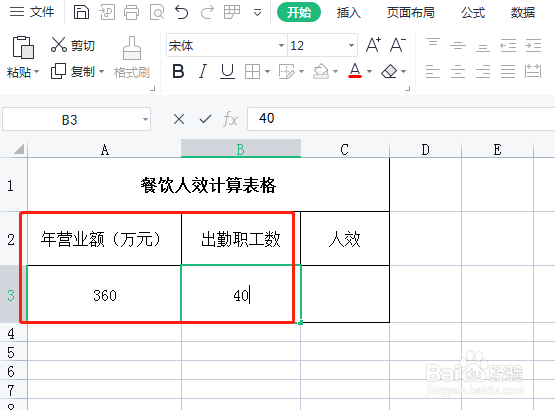Click the Save As export icon
The image size is (555, 410).
coord(107,12)
